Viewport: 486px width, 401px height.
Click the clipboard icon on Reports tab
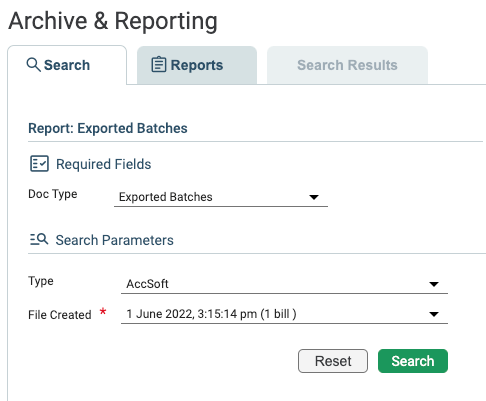pyautogui.click(x=159, y=65)
